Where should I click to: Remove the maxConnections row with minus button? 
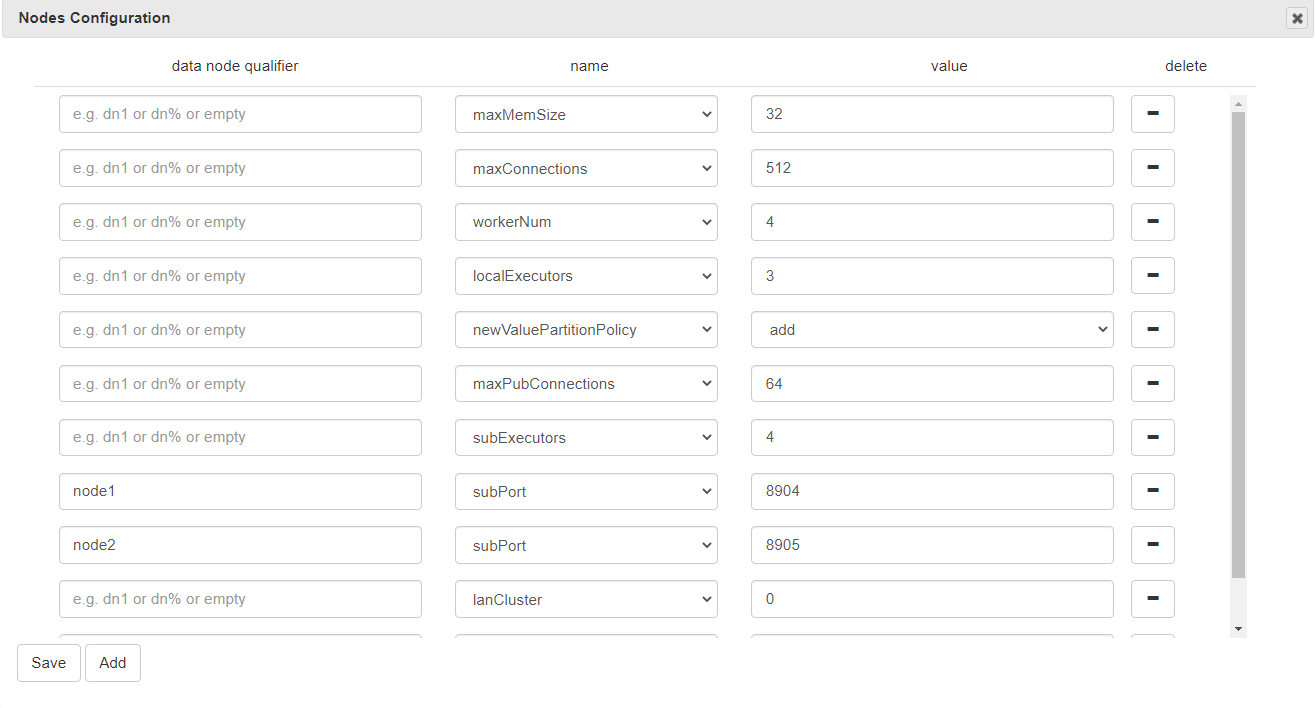pos(1152,168)
